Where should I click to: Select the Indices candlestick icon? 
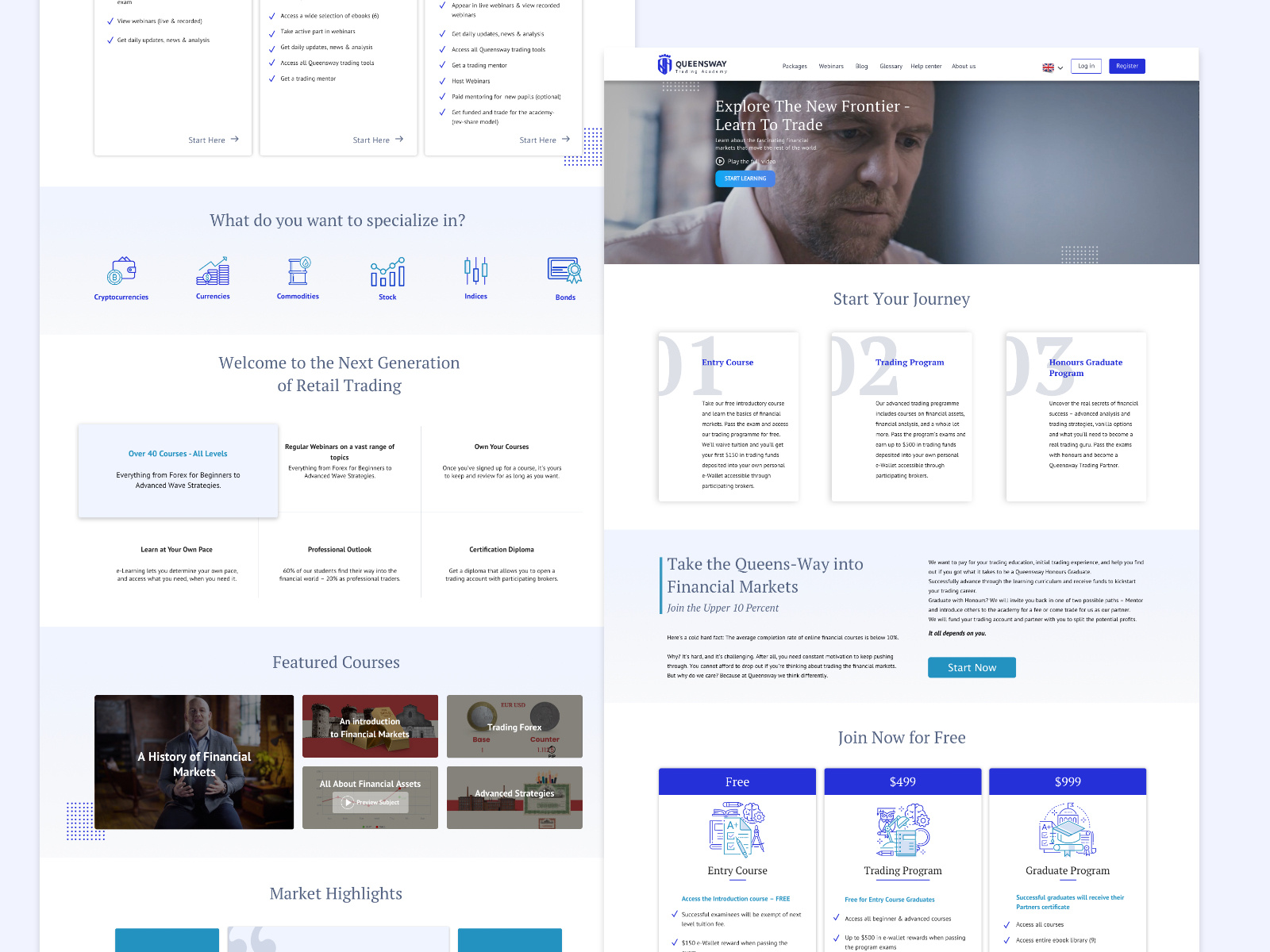point(476,271)
